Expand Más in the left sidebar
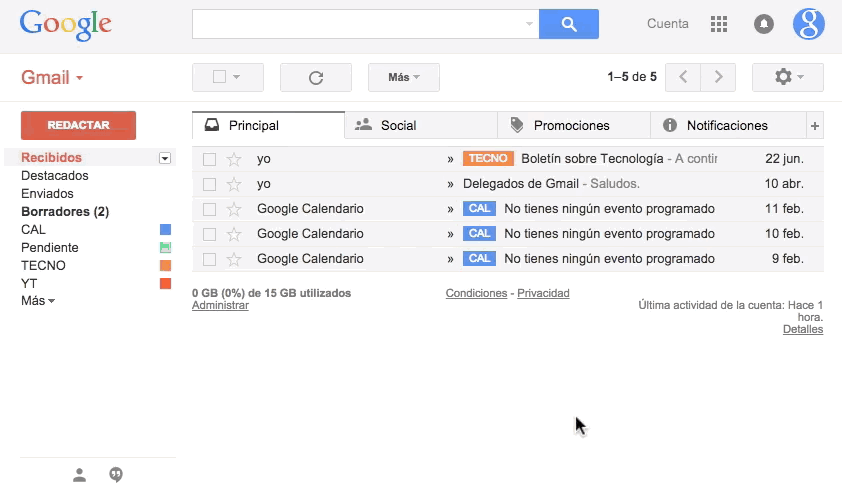 click(38, 301)
